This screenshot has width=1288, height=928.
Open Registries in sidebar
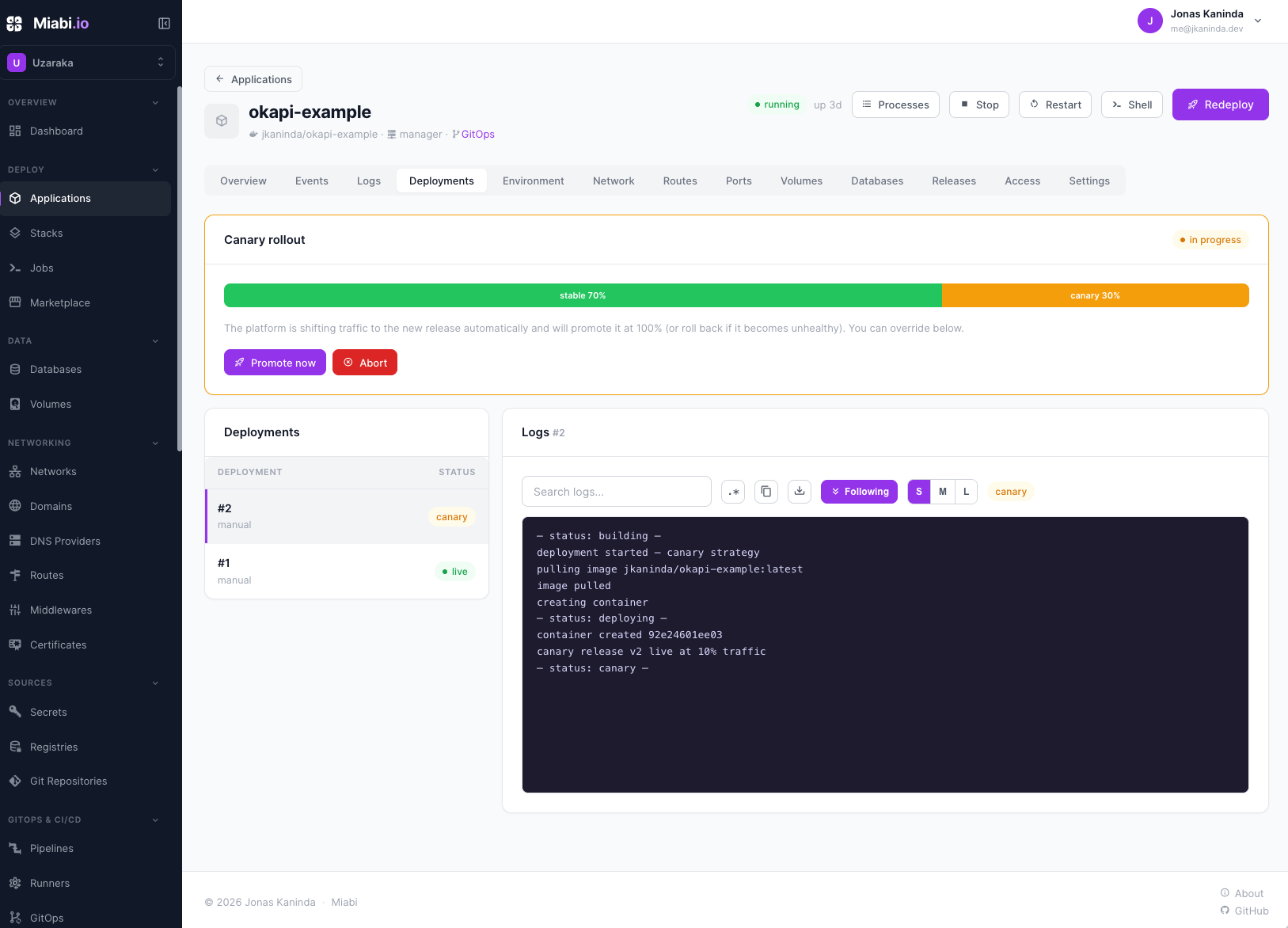[x=85, y=747]
